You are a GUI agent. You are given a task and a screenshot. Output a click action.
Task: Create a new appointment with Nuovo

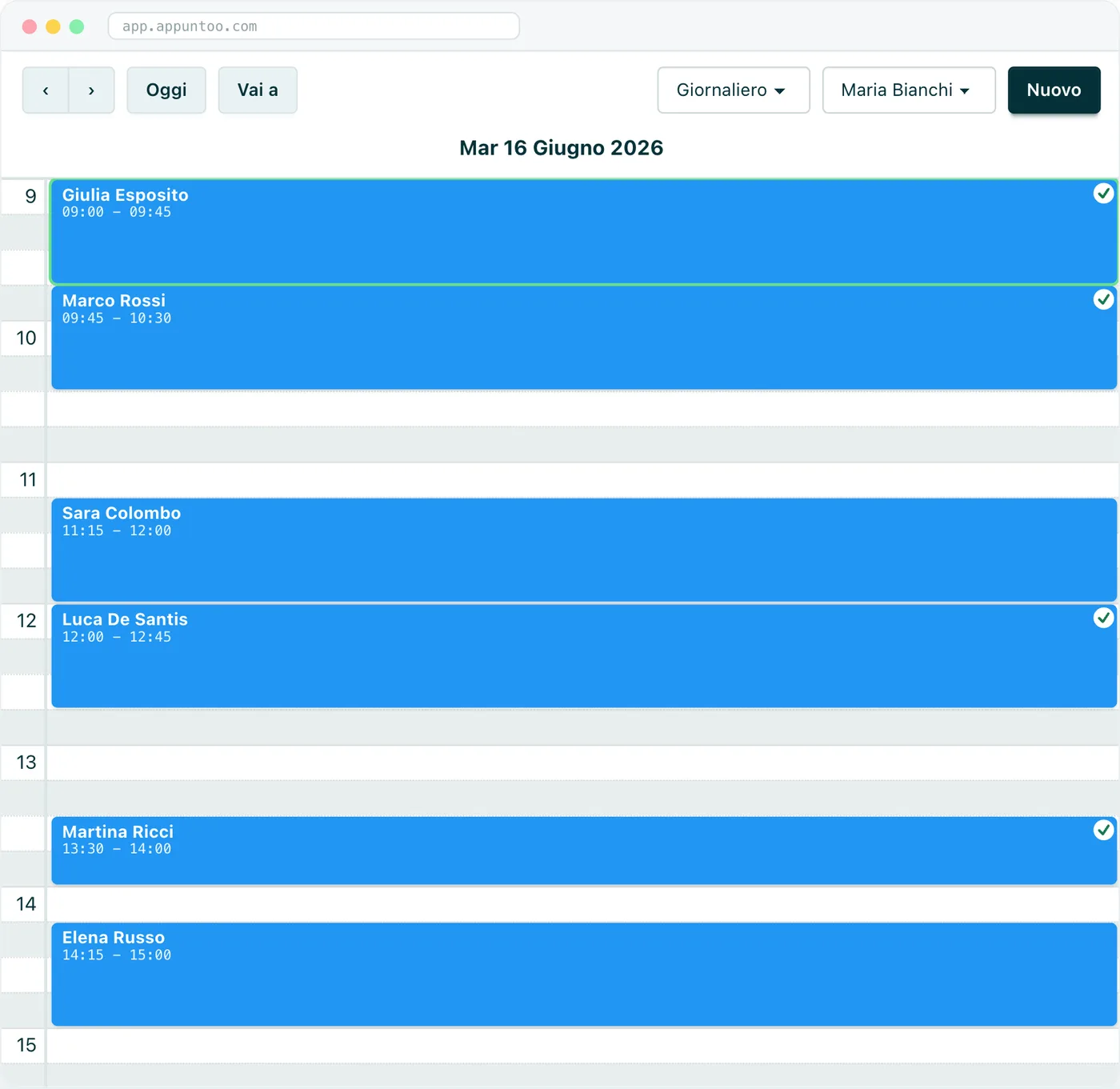pyautogui.click(x=1054, y=90)
